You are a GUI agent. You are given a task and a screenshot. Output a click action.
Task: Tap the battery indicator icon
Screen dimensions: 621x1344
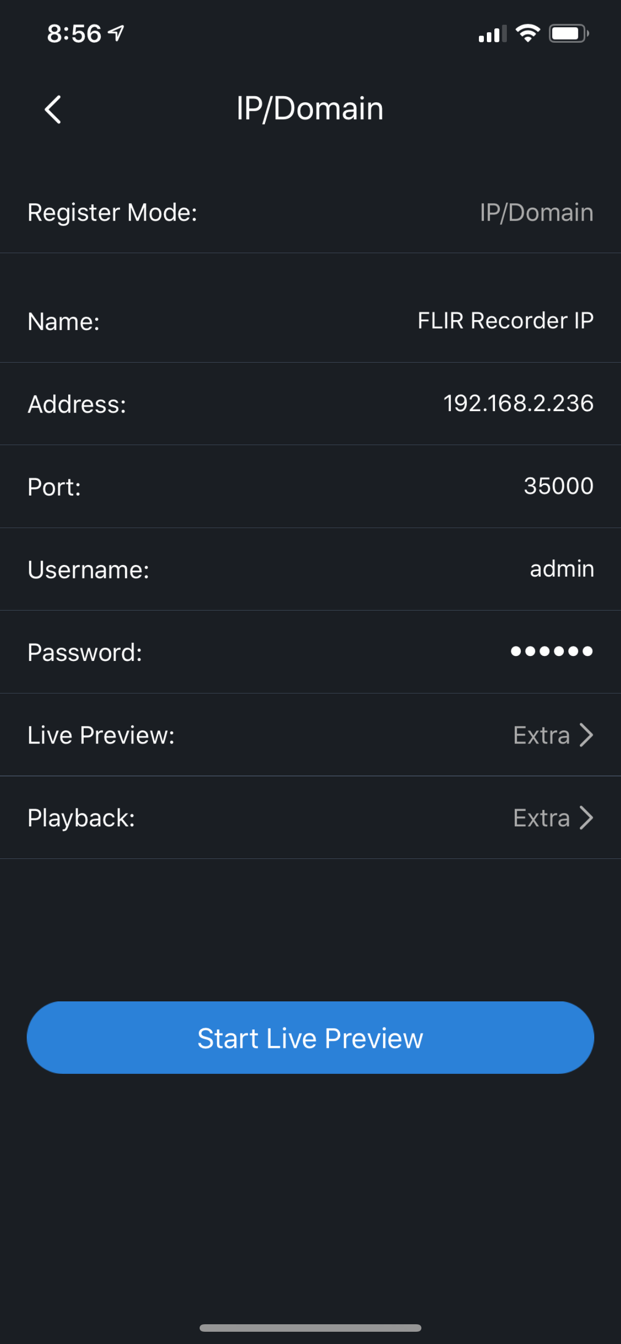pos(568,34)
